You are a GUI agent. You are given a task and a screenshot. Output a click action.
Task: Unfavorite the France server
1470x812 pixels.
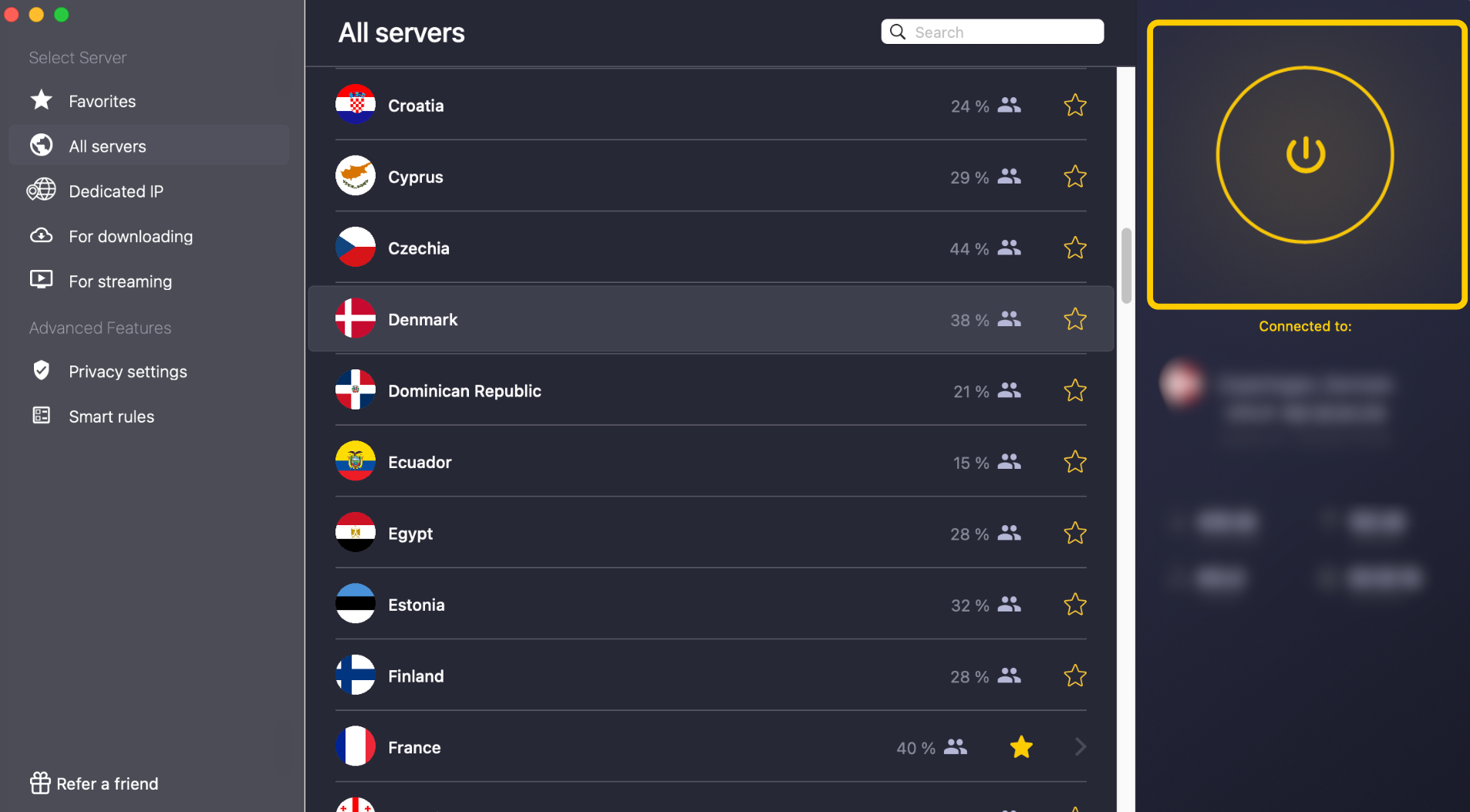tap(1021, 746)
